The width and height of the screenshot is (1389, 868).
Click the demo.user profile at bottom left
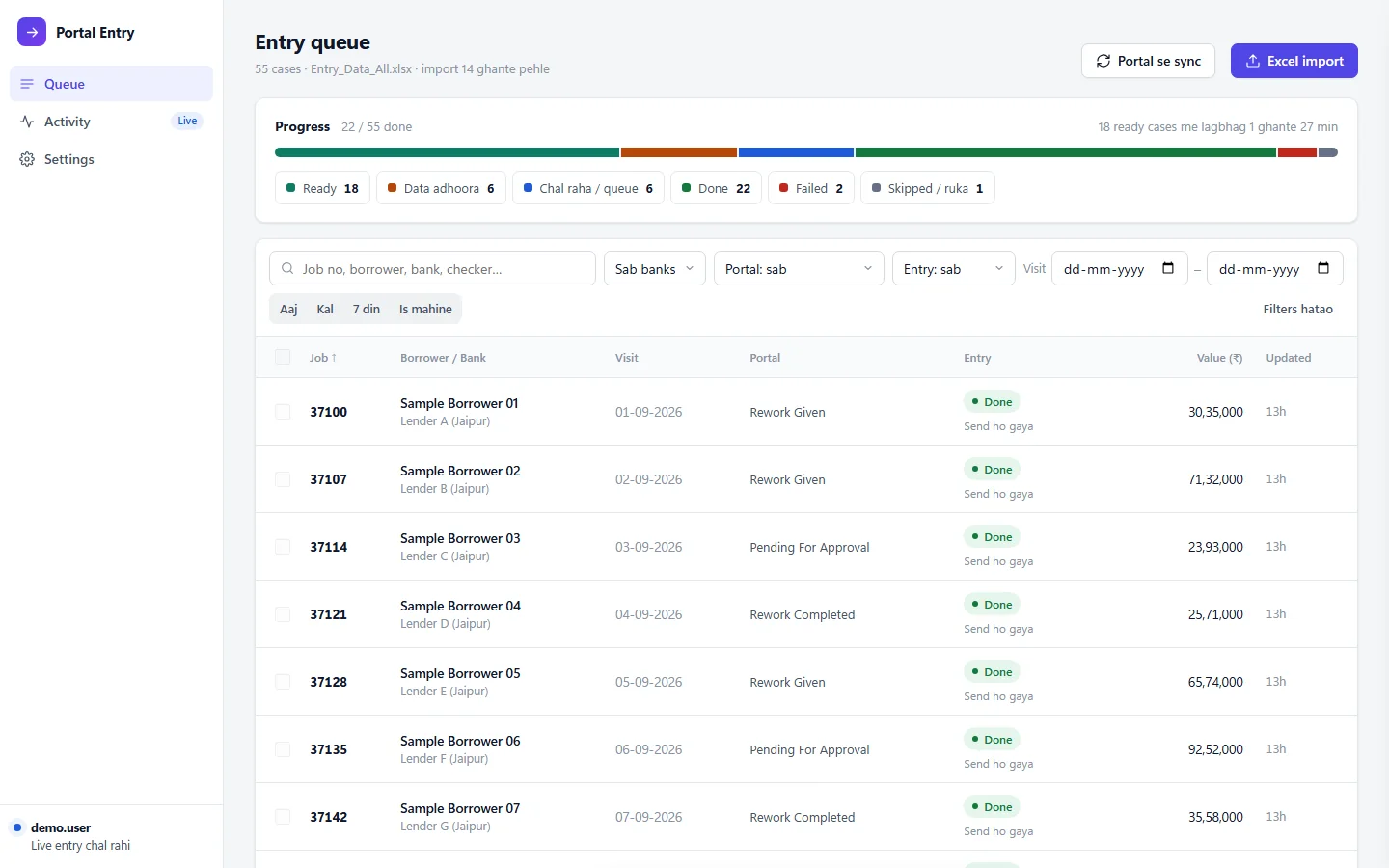(x=111, y=836)
